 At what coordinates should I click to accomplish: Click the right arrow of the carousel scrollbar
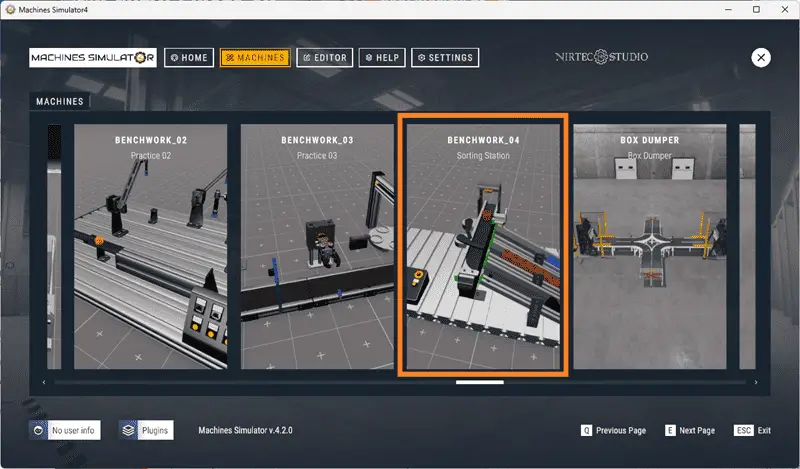[756, 382]
